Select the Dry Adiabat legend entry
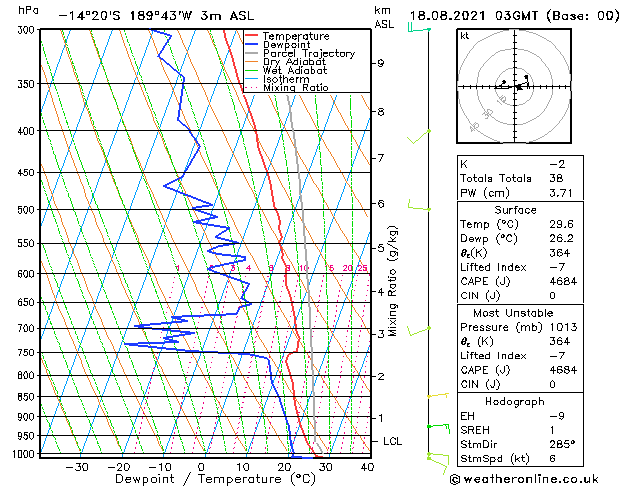The width and height of the screenshot is (629, 486). pyautogui.click(x=294, y=62)
